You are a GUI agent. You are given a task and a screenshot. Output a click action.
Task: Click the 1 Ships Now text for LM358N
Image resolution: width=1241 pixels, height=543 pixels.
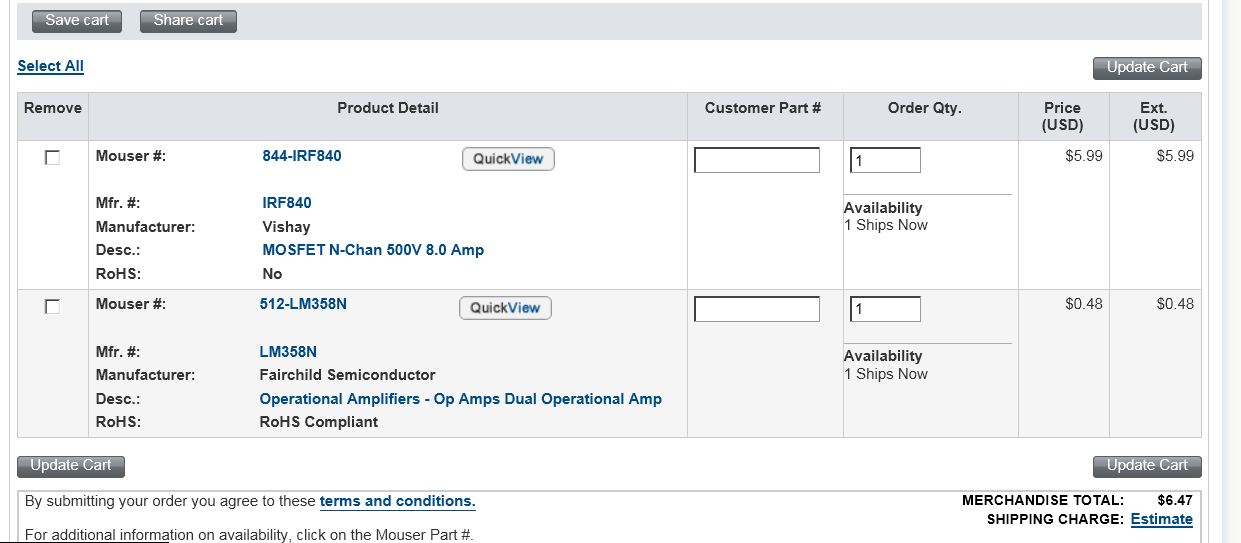point(886,374)
